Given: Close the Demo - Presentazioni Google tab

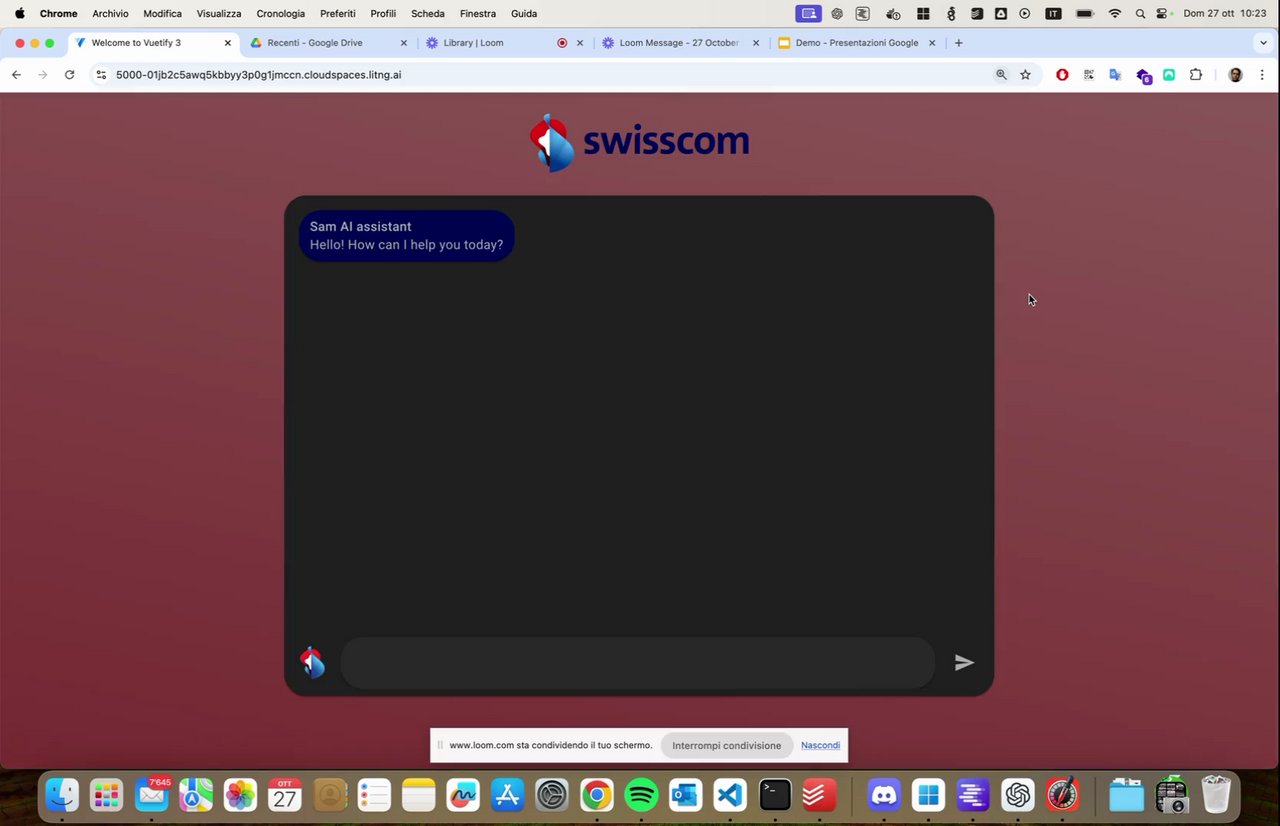Looking at the screenshot, I should click(932, 43).
